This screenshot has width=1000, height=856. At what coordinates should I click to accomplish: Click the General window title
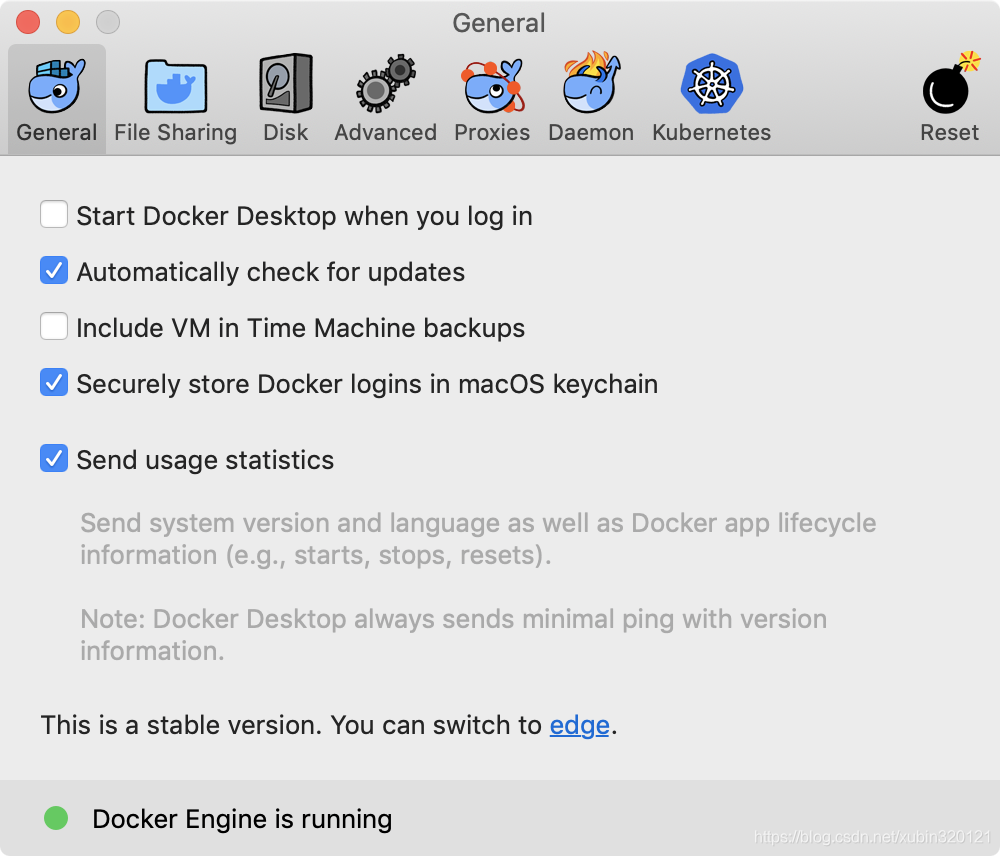(499, 23)
